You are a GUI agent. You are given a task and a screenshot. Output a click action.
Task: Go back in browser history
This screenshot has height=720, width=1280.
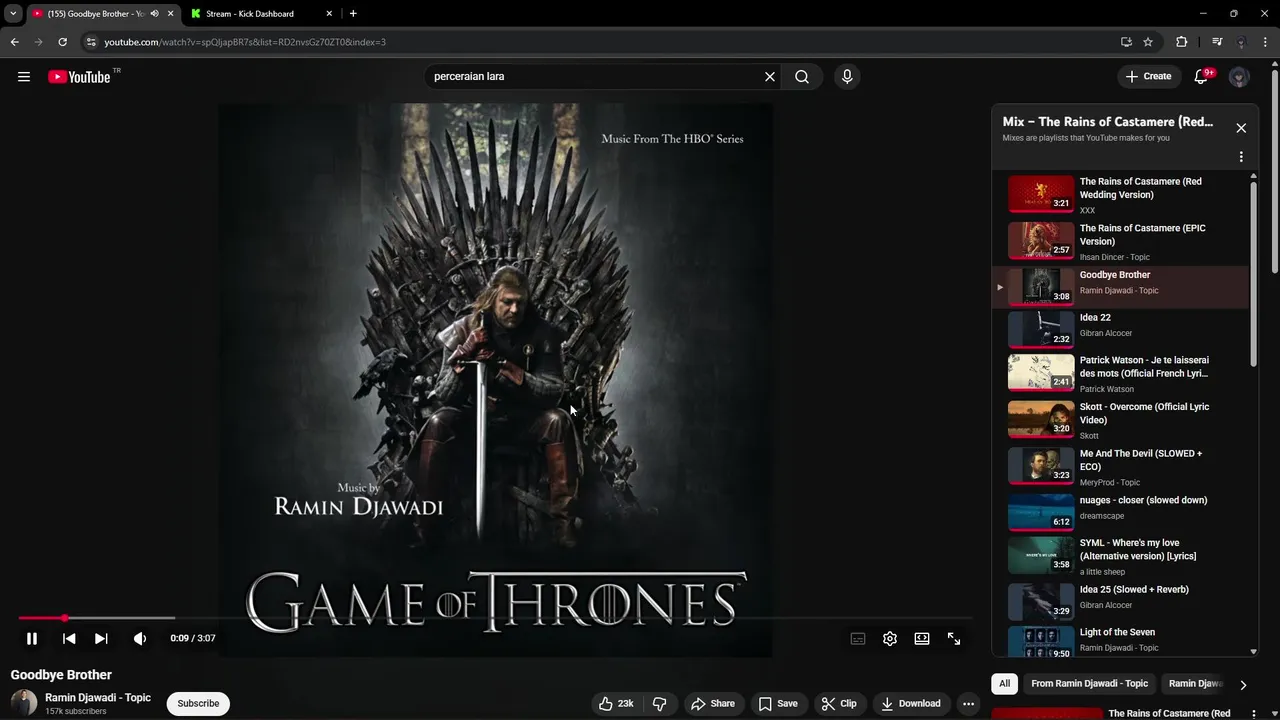(14, 42)
